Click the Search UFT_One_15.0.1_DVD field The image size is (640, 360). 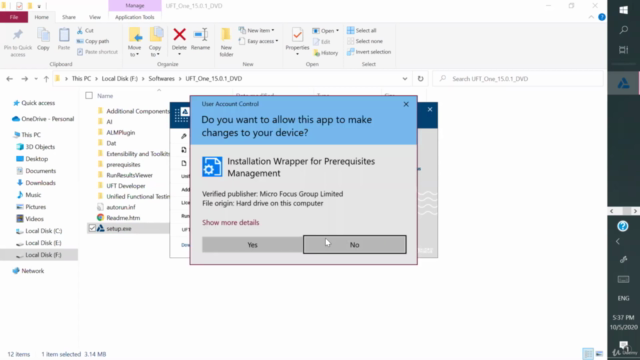tap(518, 79)
